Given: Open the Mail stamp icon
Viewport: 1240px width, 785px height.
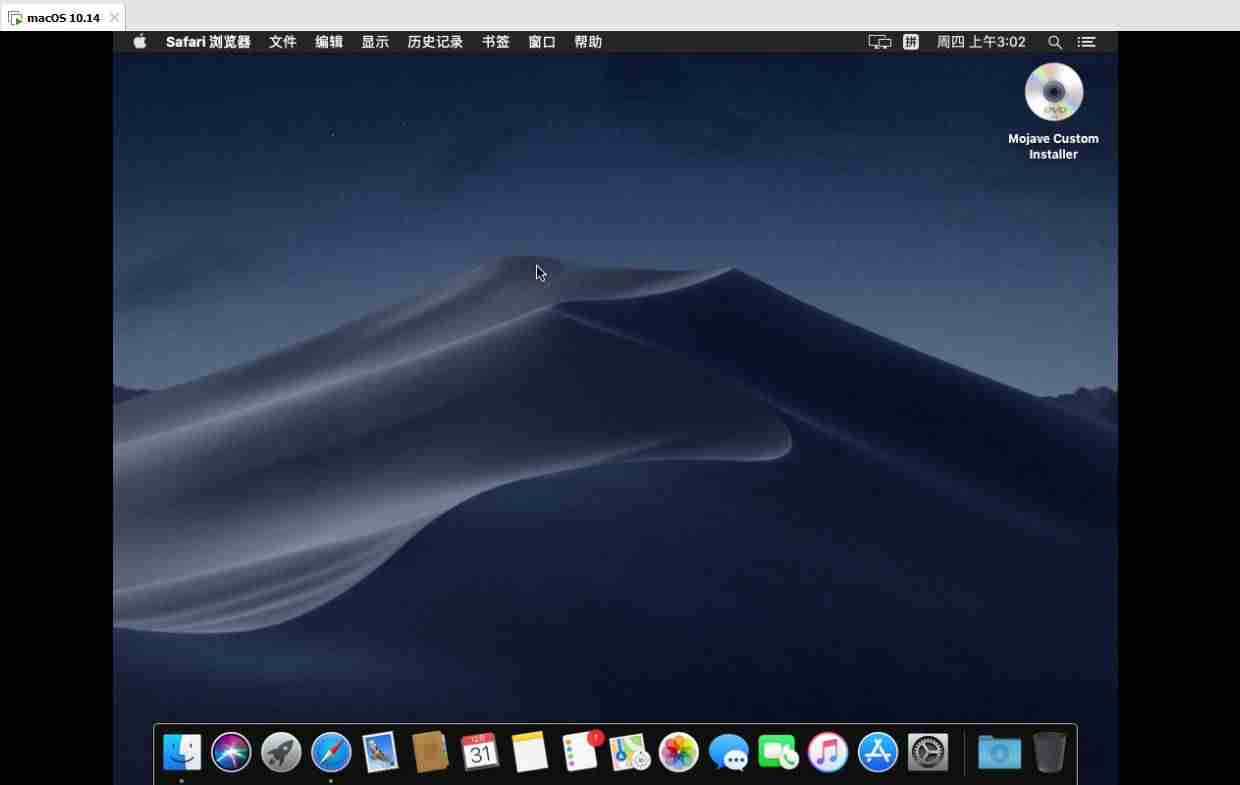Looking at the screenshot, I should pos(380,752).
